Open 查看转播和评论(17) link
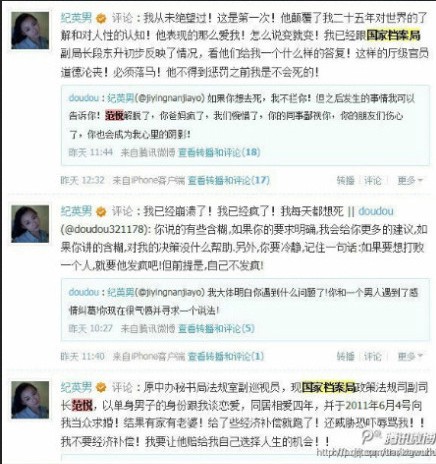The height and width of the screenshot is (464, 436). (229, 181)
